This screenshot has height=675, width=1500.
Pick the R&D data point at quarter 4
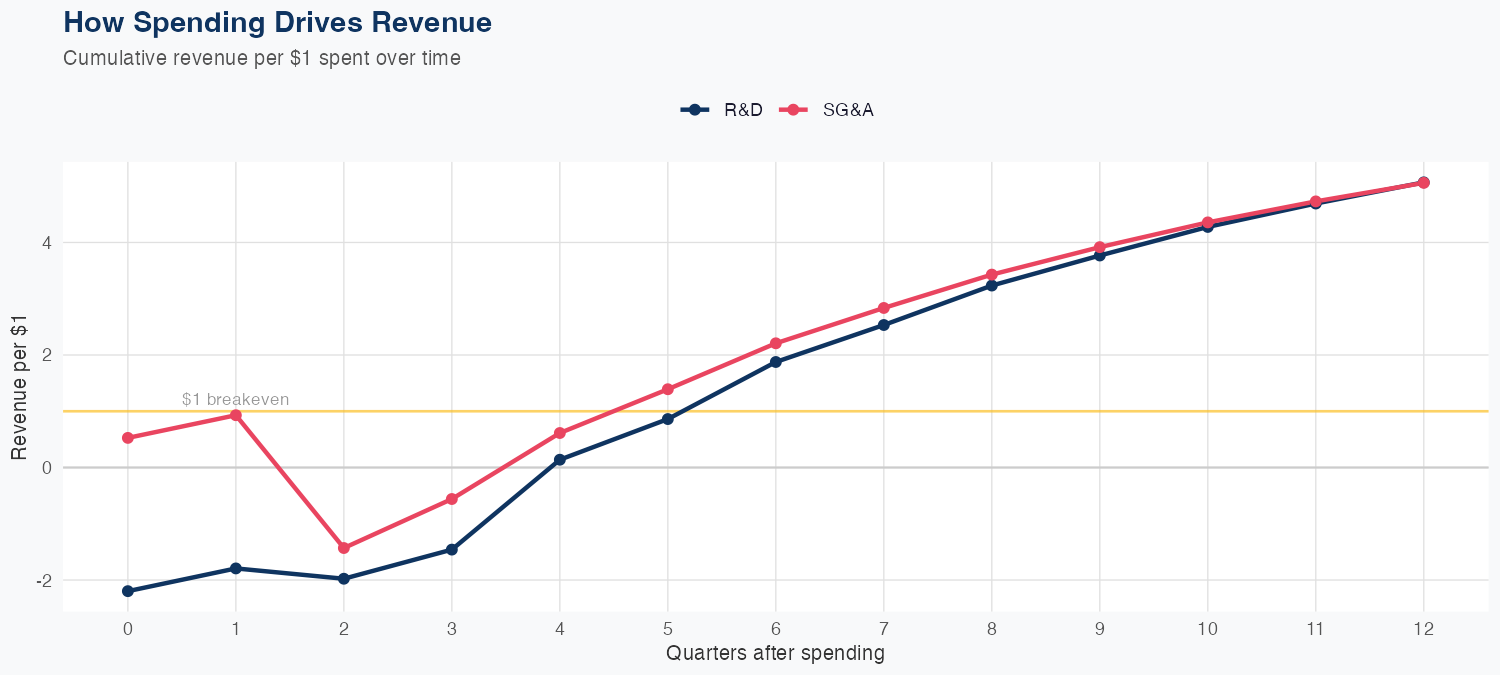pyautogui.click(x=560, y=460)
